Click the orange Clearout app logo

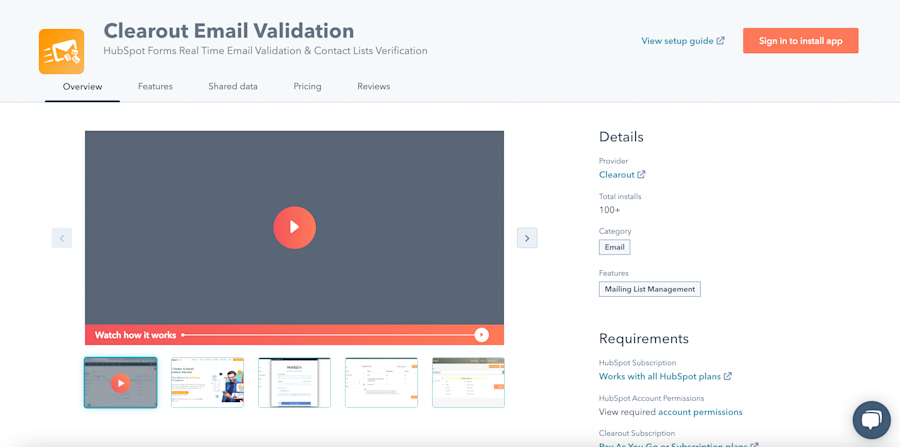pyautogui.click(x=61, y=52)
